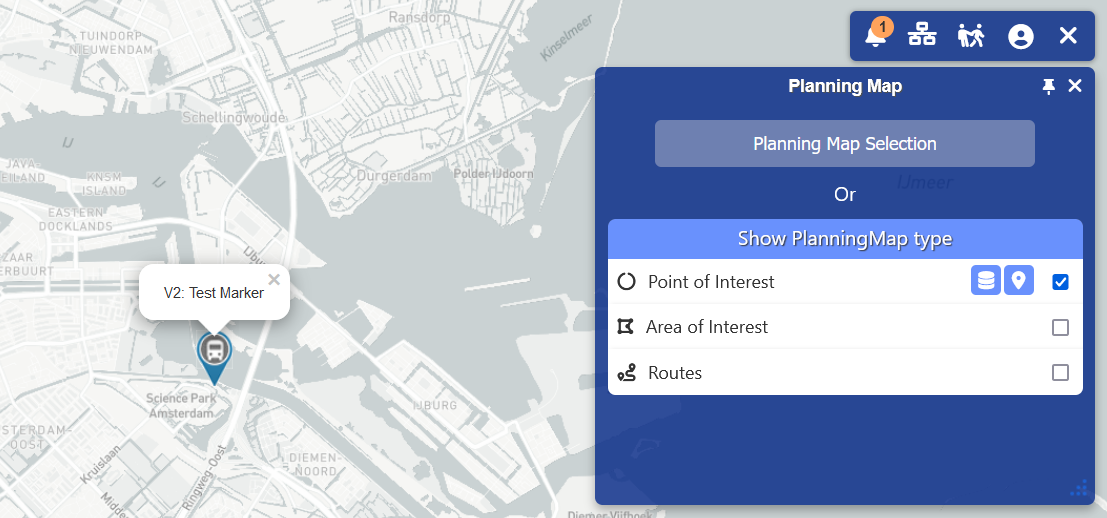Select the Routes row label

pyautogui.click(x=675, y=373)
